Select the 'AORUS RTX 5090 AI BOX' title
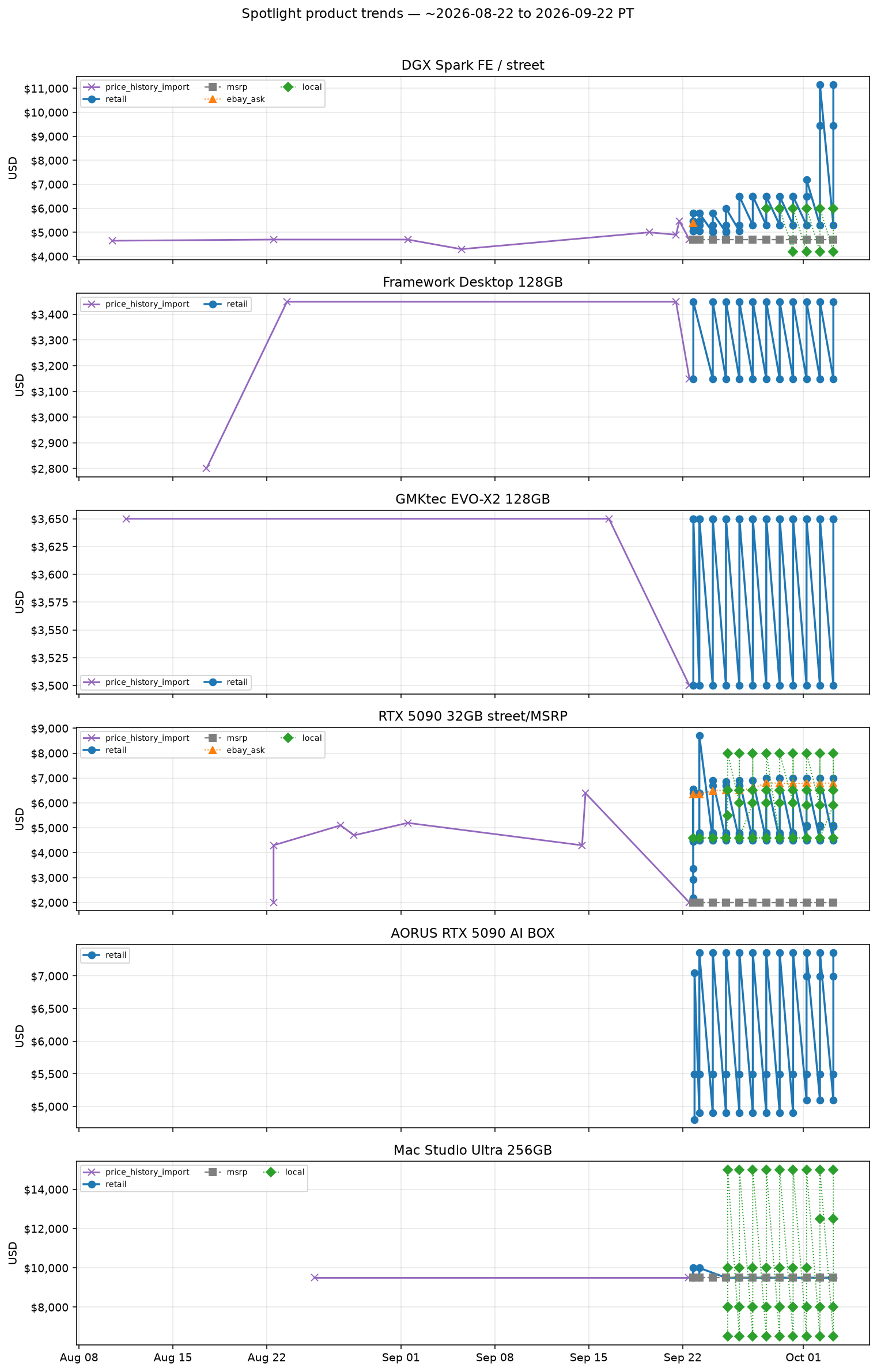 (x=472, y=933)
